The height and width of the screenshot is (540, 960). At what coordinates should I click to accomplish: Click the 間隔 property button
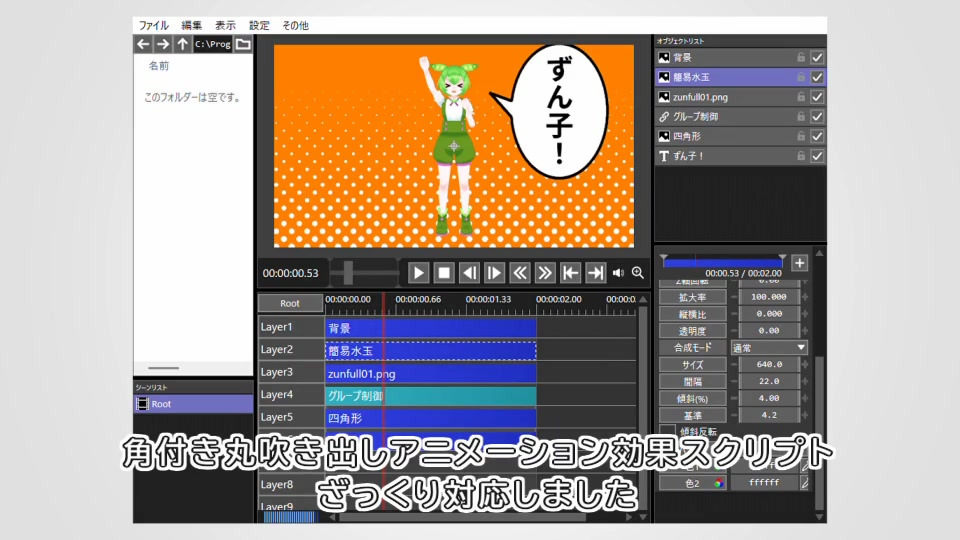[692, 381]
